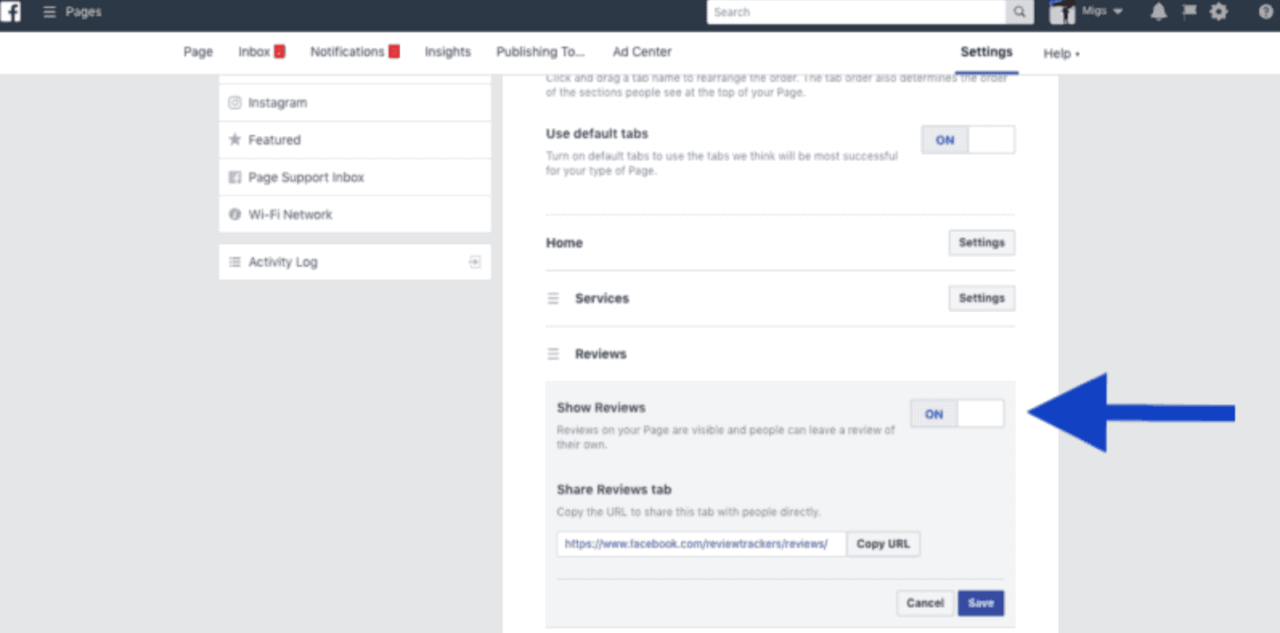This screenshot has height=633, width=1280.
Task: Switch to the Insights tab
Action: (447, 52)
